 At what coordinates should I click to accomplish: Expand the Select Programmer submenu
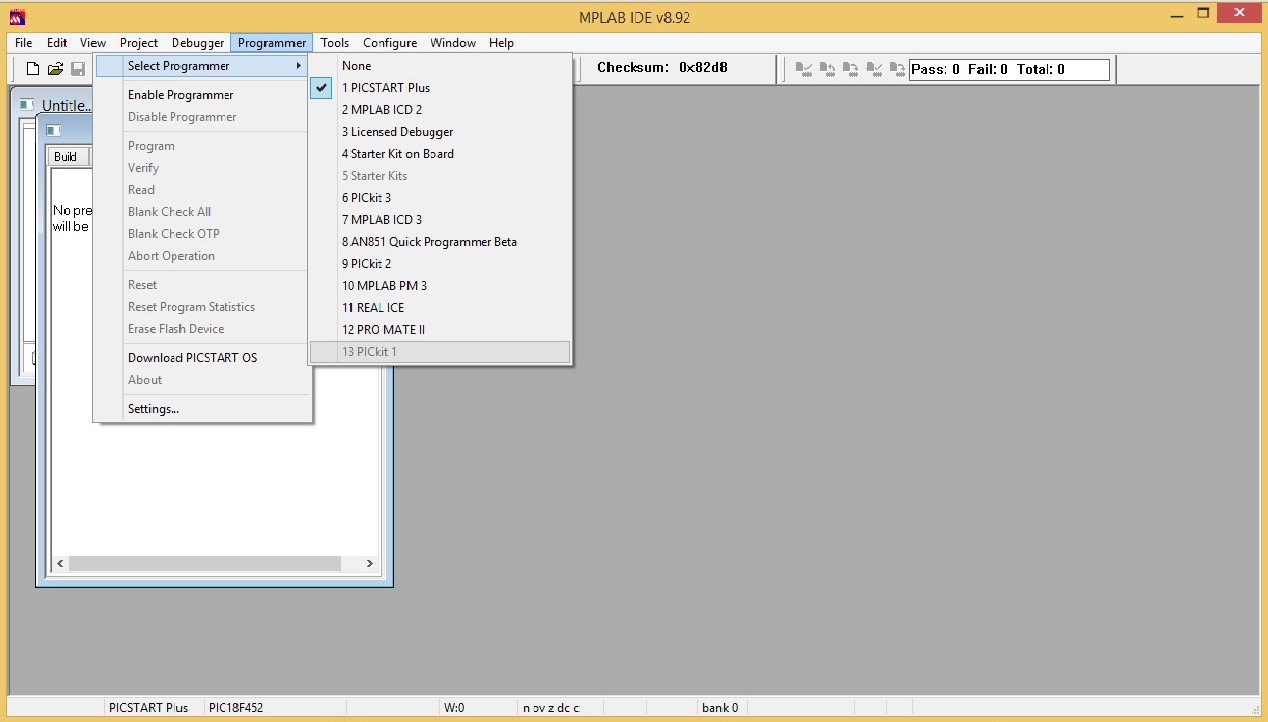coord(202,66)
